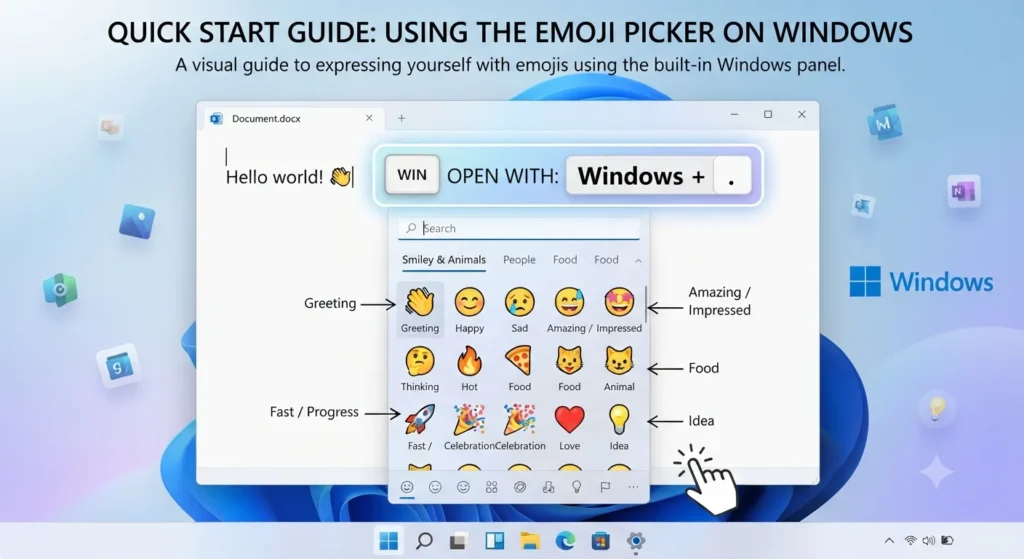Minimize the document window
1024x559 pixels.
click(734, 114)
